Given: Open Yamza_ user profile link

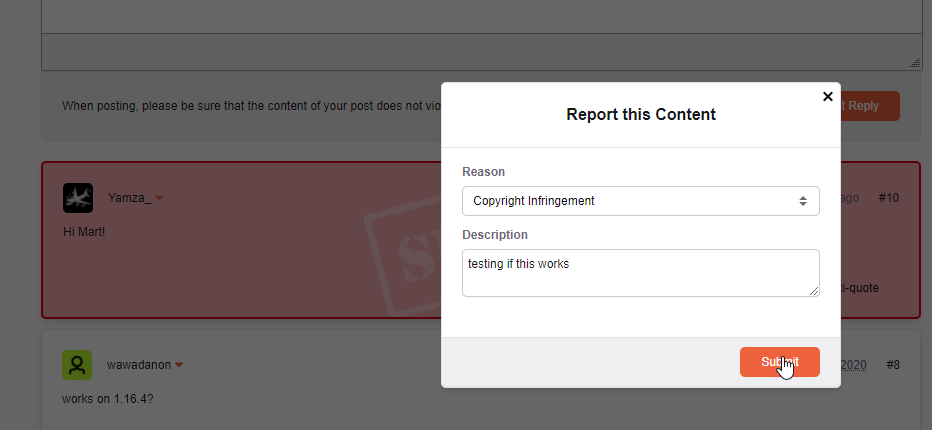Looking at the screenshot, I should 130,198.
